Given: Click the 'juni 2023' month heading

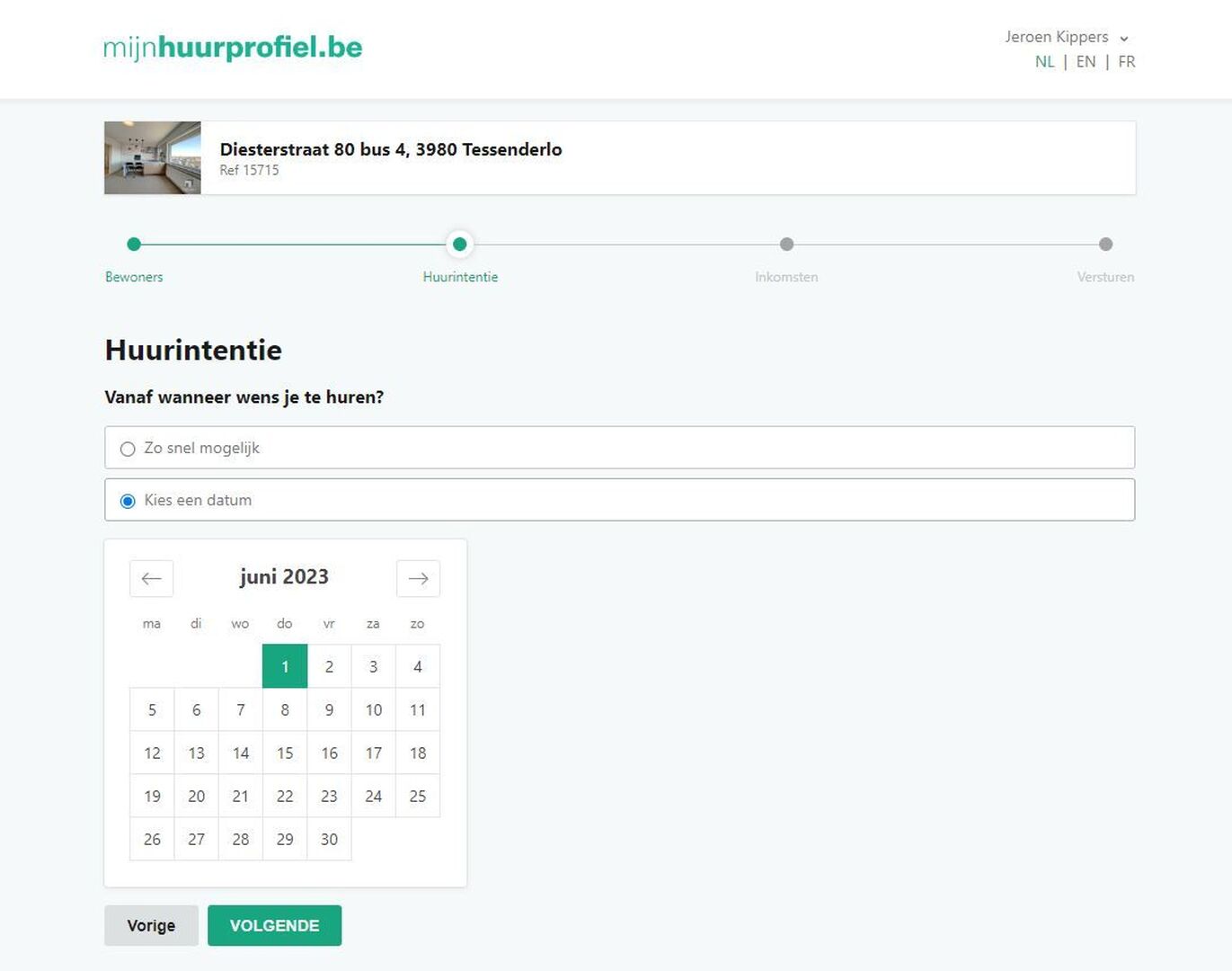Looking at the screenshot, I should tap(284, 577).
